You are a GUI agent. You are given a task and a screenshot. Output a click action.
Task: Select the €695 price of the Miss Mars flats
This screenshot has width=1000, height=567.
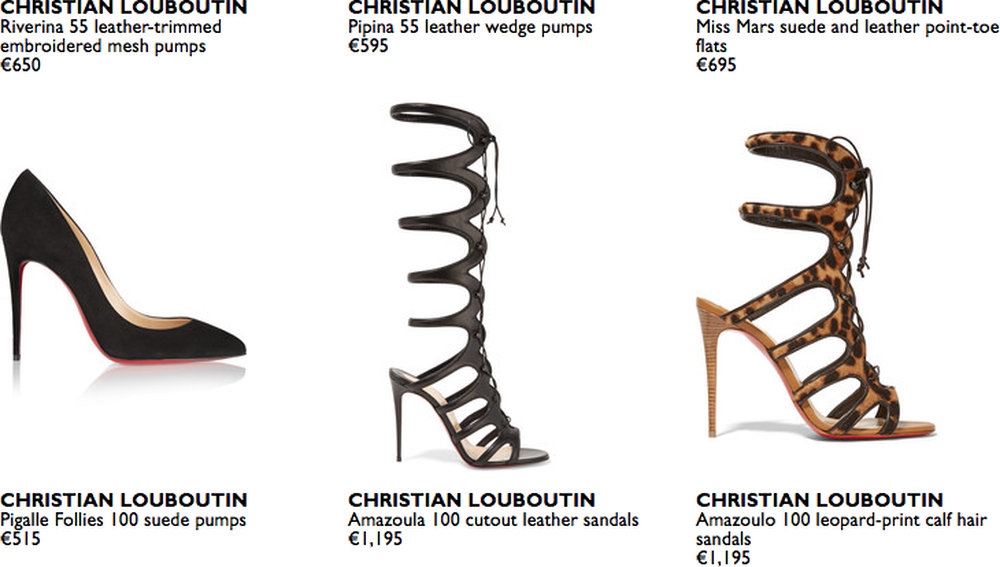716,65
